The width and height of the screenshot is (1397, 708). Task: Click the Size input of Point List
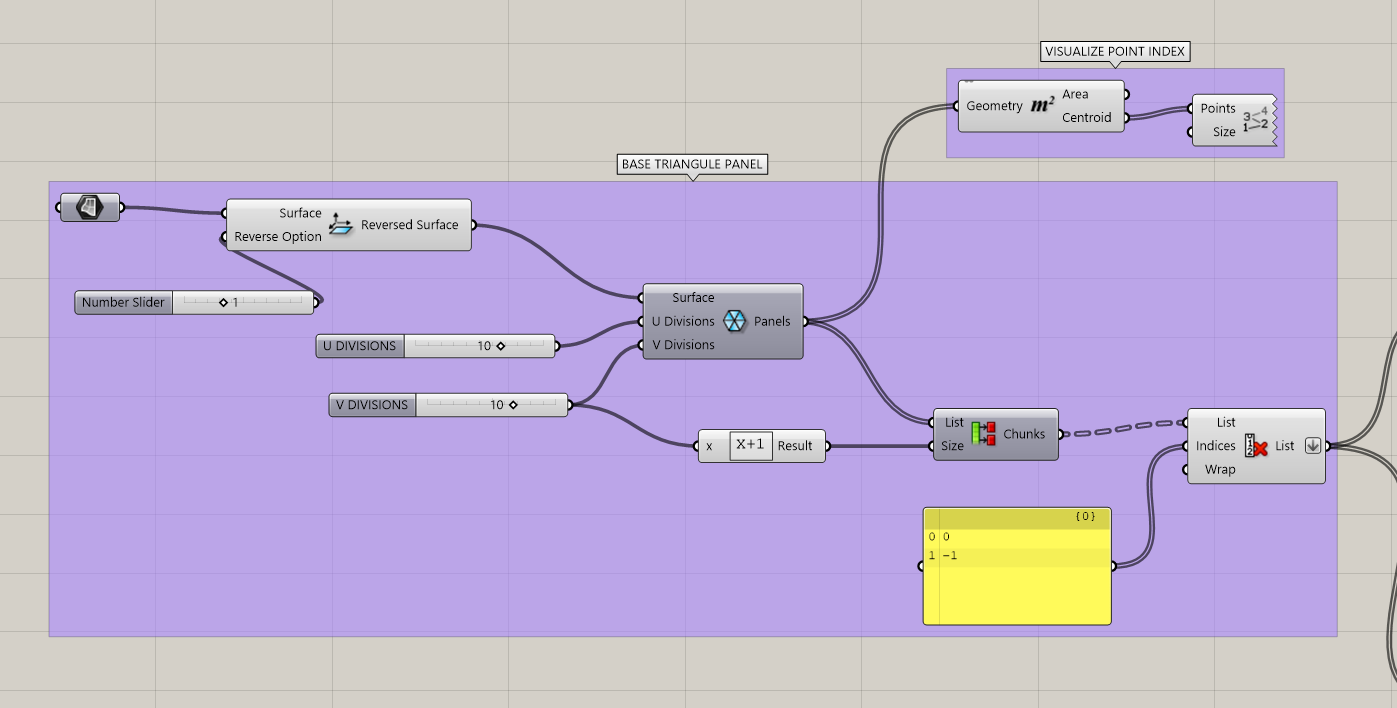coord(1224,132)
